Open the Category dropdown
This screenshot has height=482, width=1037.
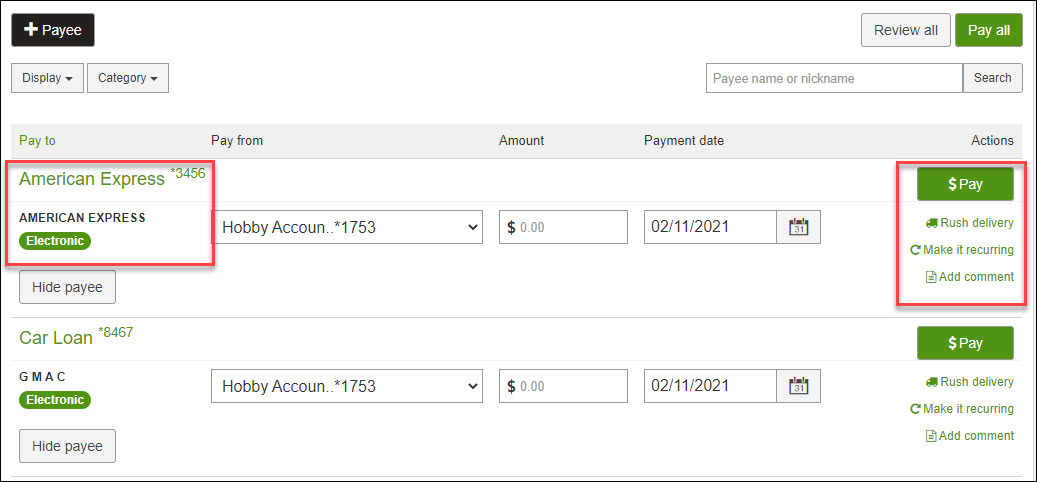128,78
